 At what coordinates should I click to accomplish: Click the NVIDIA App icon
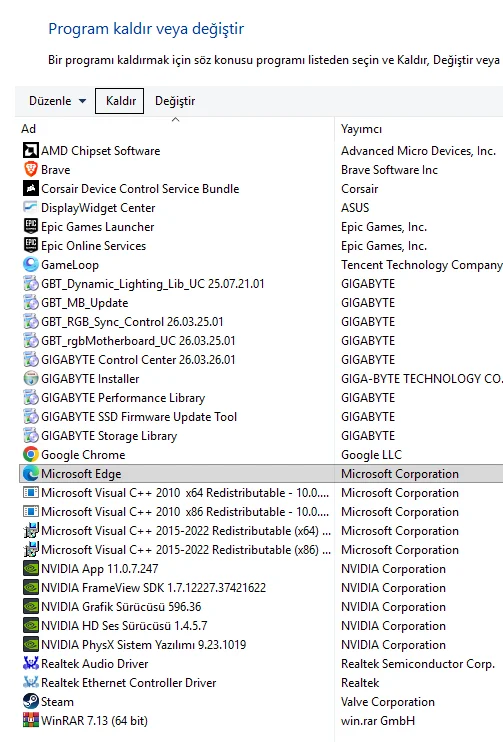[31, 568]
